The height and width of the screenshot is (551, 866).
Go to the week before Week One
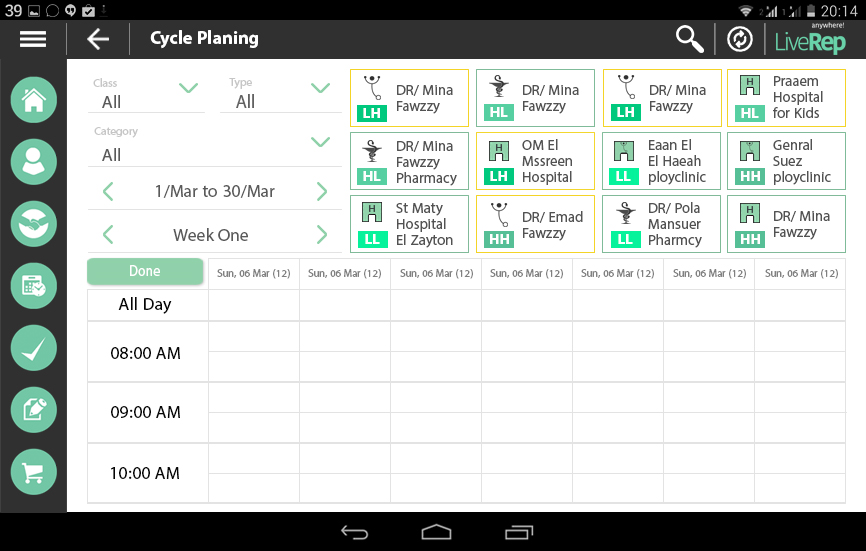click(x=108, y=235)
